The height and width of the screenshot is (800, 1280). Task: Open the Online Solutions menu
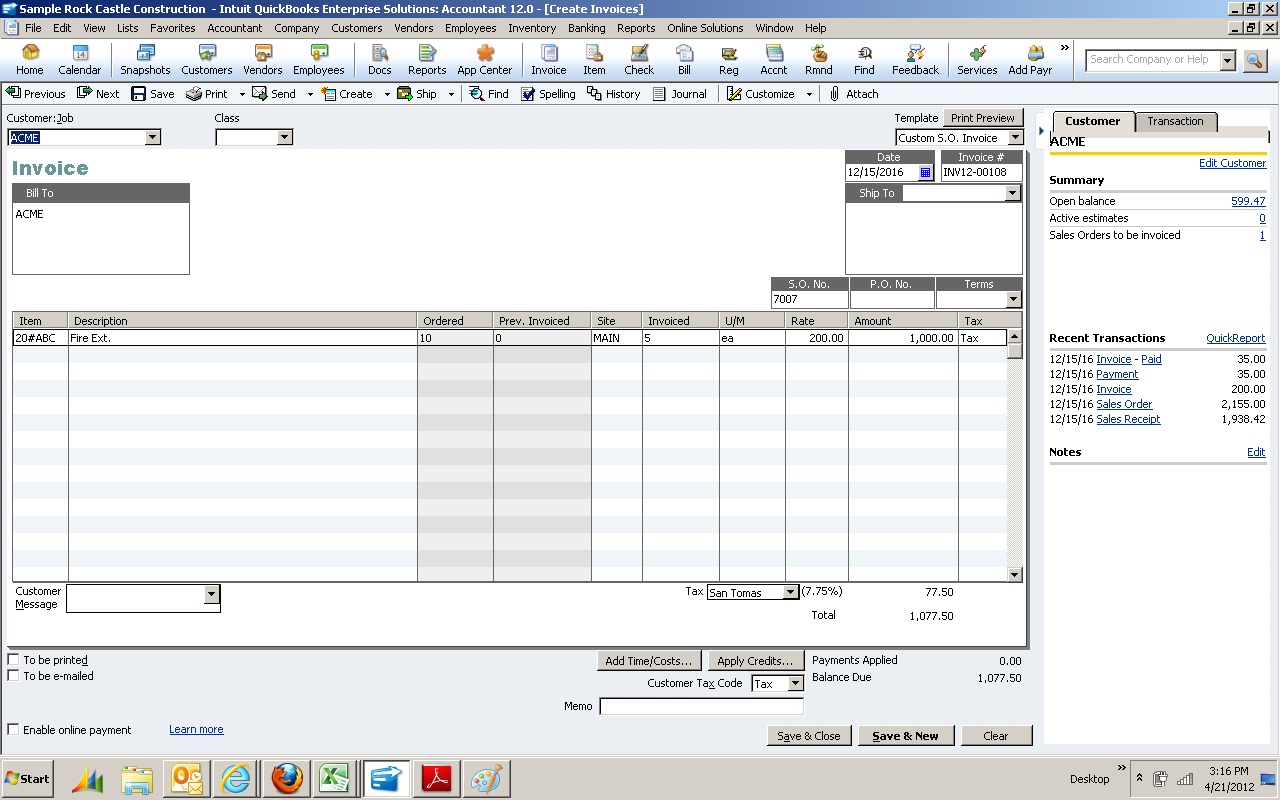tap(705, 28)
